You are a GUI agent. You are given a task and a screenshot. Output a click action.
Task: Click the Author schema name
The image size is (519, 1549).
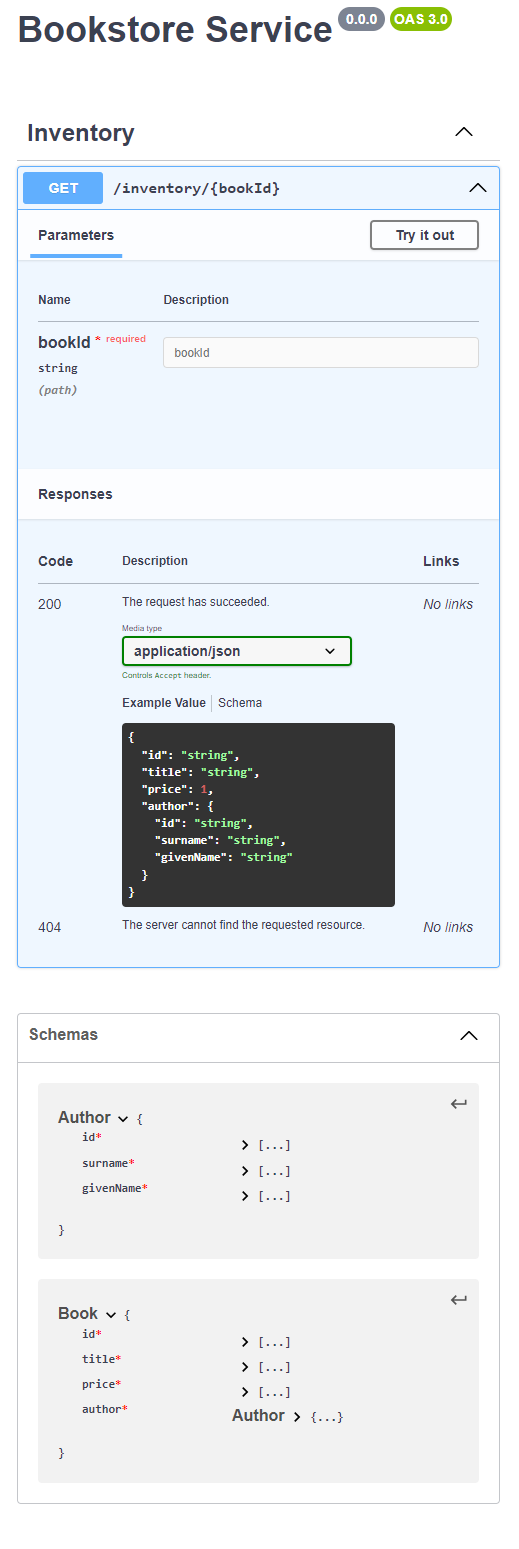point(84,1117)
